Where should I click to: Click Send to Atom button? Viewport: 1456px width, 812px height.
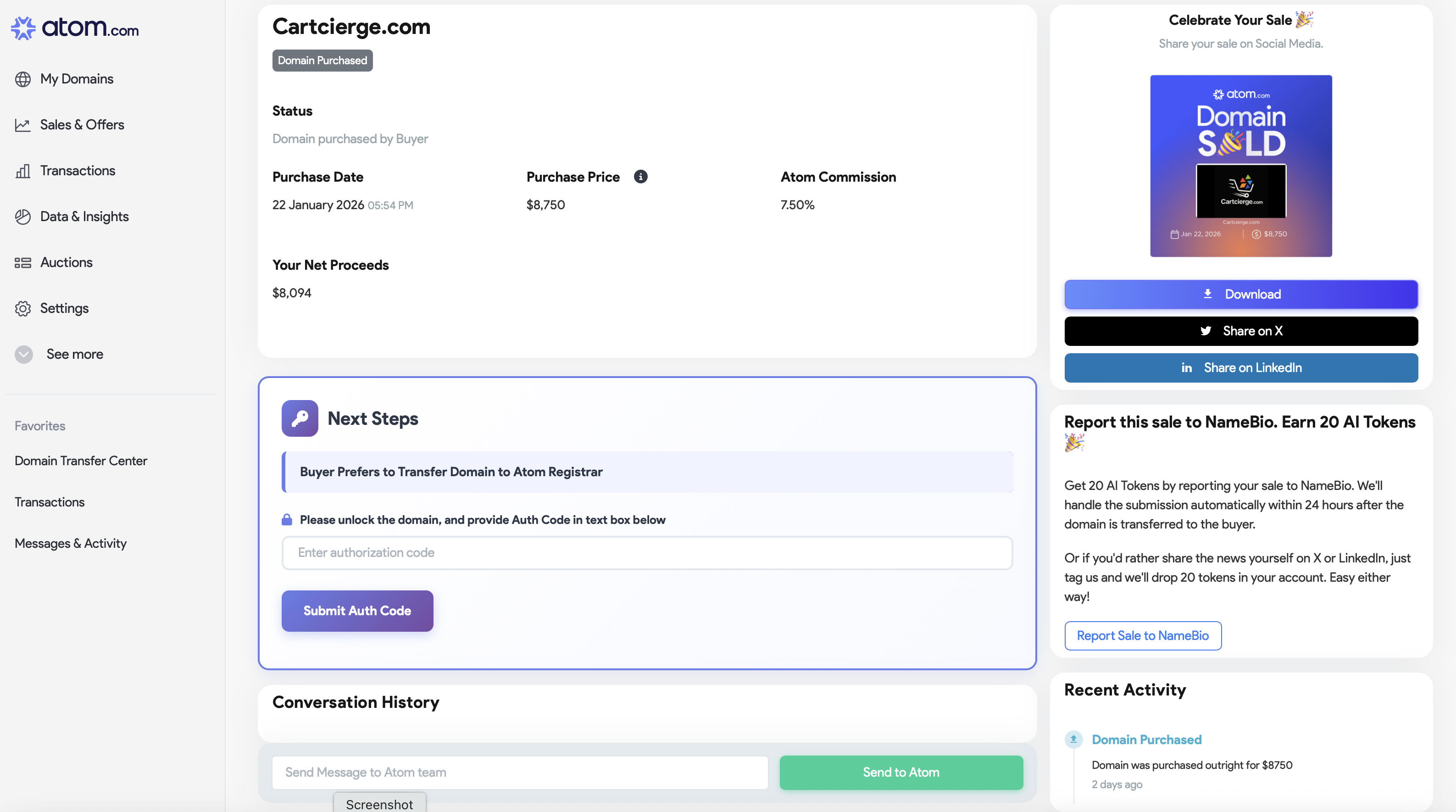(x=901, y=773)
